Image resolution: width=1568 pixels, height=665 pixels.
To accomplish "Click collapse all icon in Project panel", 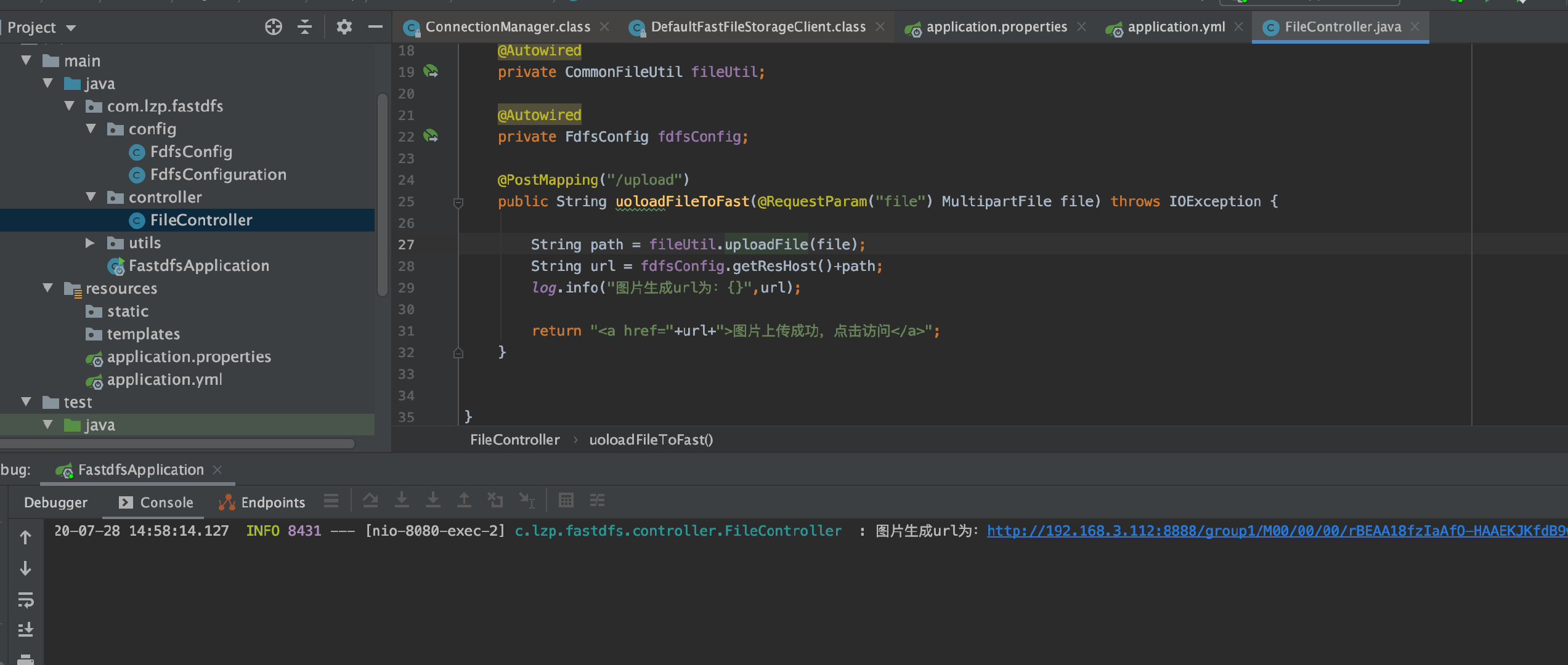I will tap(305, 27).
